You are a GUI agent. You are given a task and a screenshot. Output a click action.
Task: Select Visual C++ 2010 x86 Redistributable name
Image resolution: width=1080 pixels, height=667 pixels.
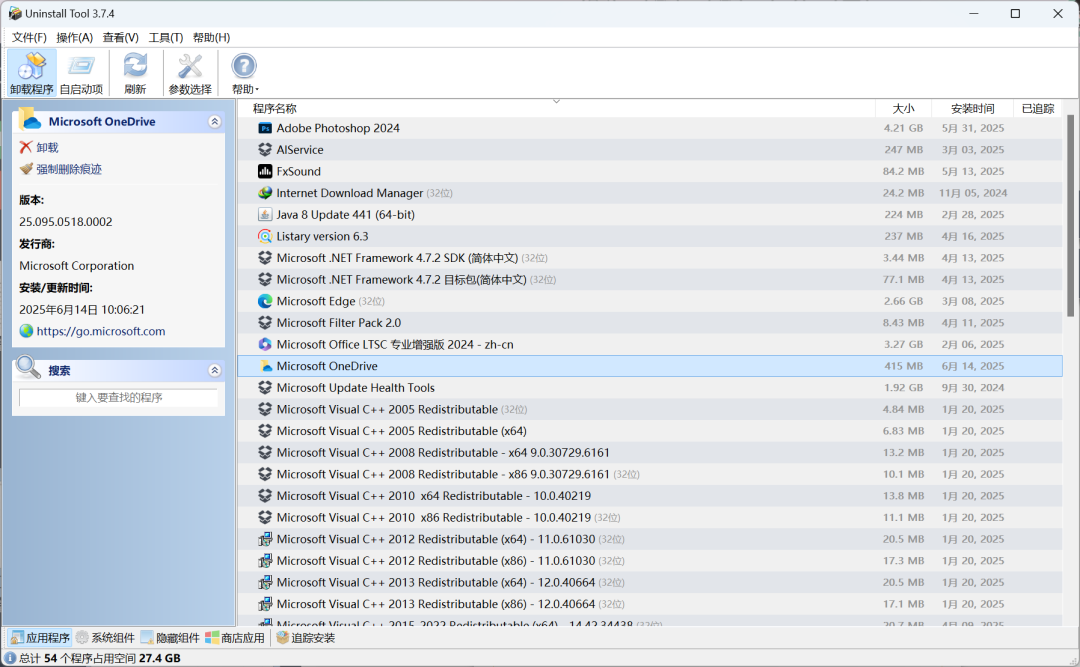434,517
